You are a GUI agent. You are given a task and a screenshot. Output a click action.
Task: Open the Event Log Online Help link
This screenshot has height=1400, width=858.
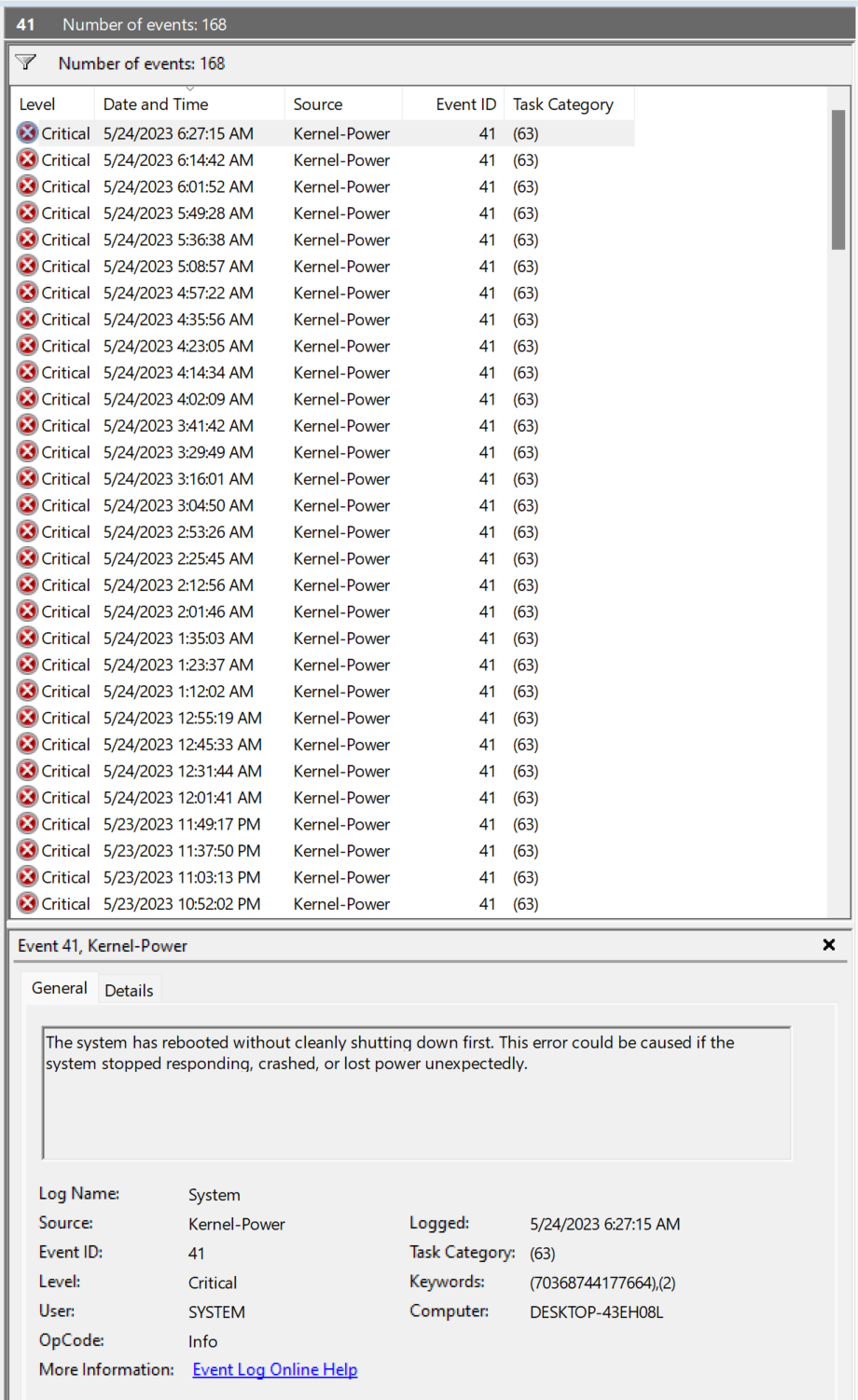click(x=274, y=1369)
